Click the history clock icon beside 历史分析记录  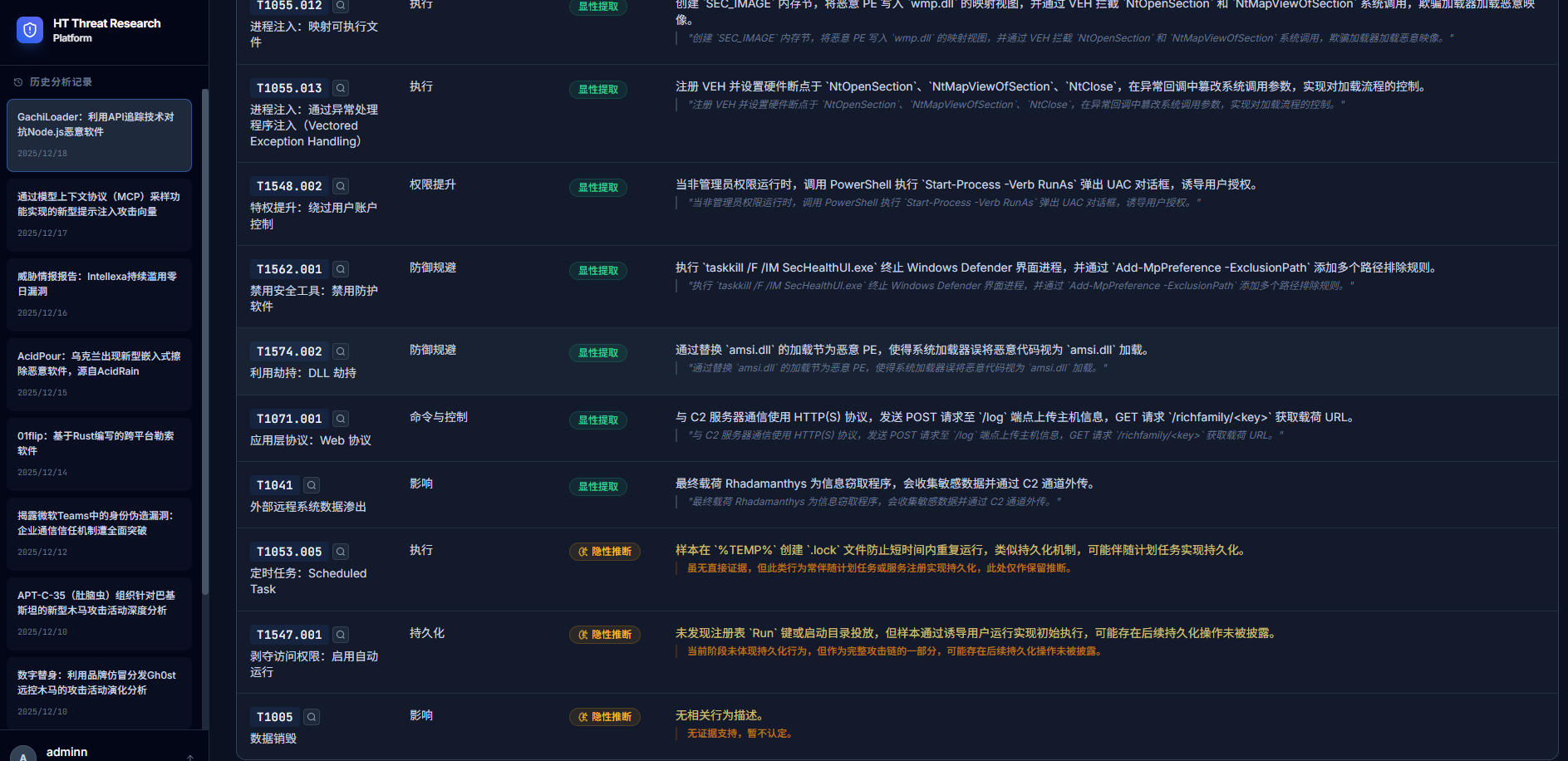click(x=18, y=82)
